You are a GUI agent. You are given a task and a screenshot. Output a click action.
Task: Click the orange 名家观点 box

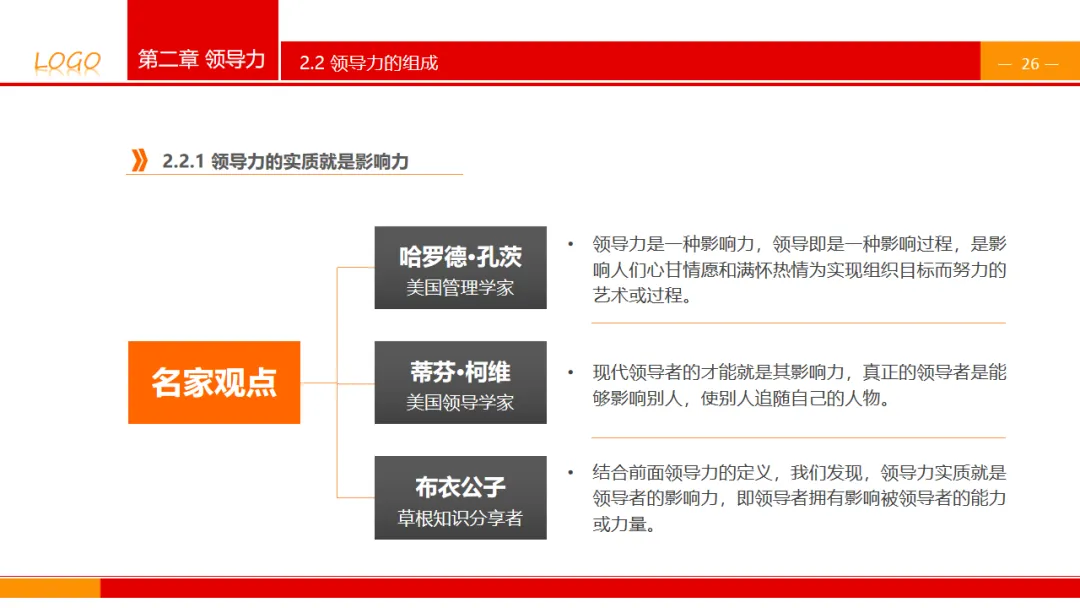[214, 382]
